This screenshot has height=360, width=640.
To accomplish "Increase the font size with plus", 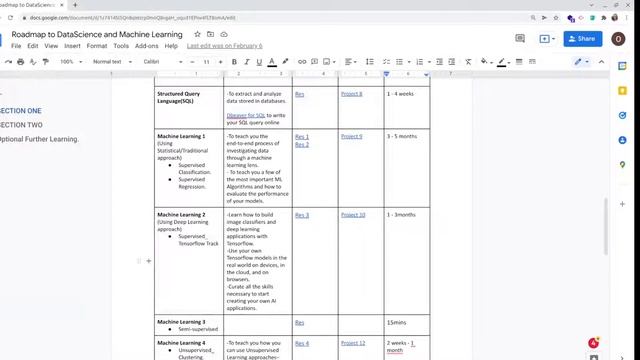I will coord(220,62).
